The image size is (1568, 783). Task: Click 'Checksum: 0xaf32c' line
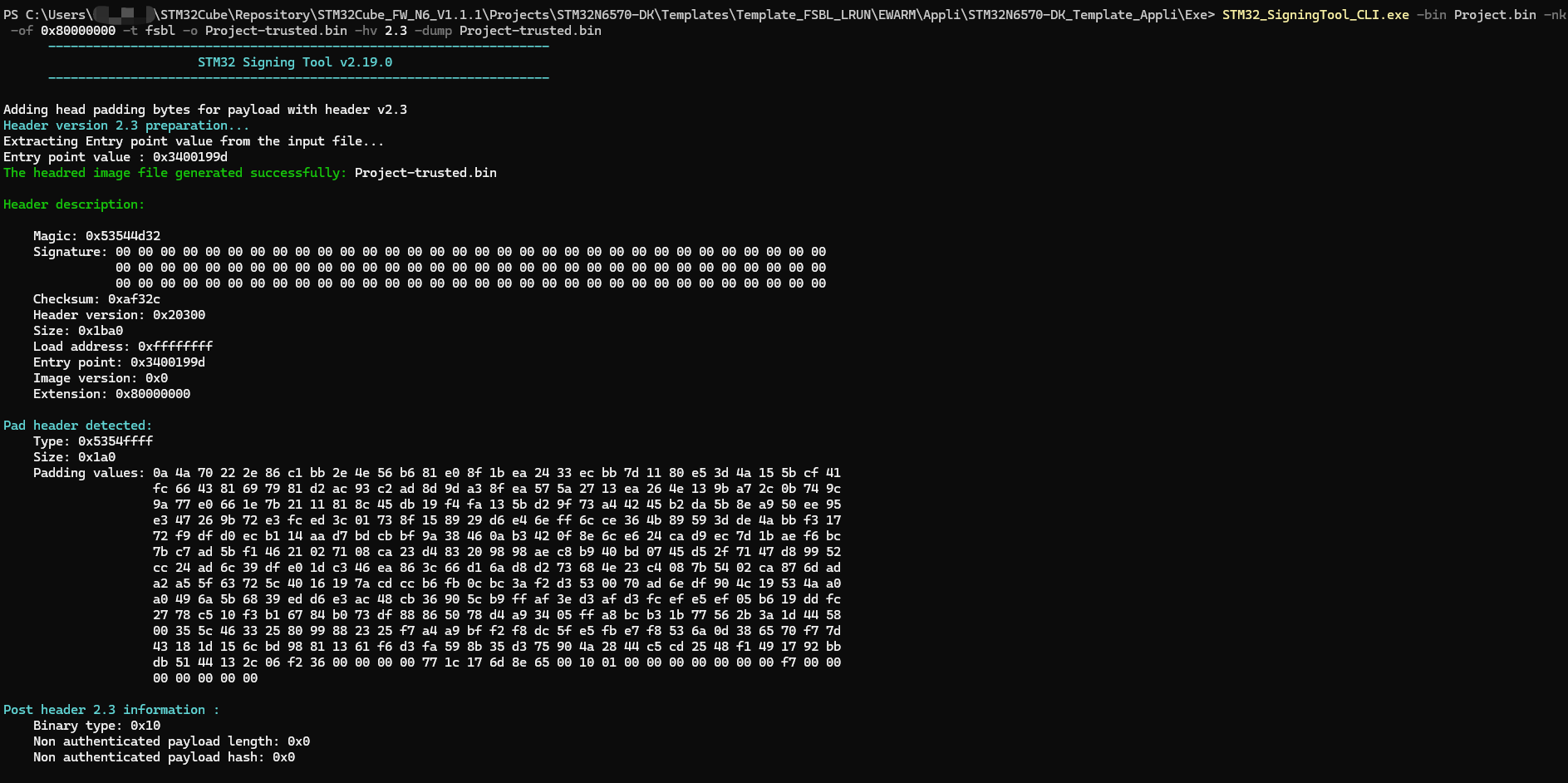point(96,299)
